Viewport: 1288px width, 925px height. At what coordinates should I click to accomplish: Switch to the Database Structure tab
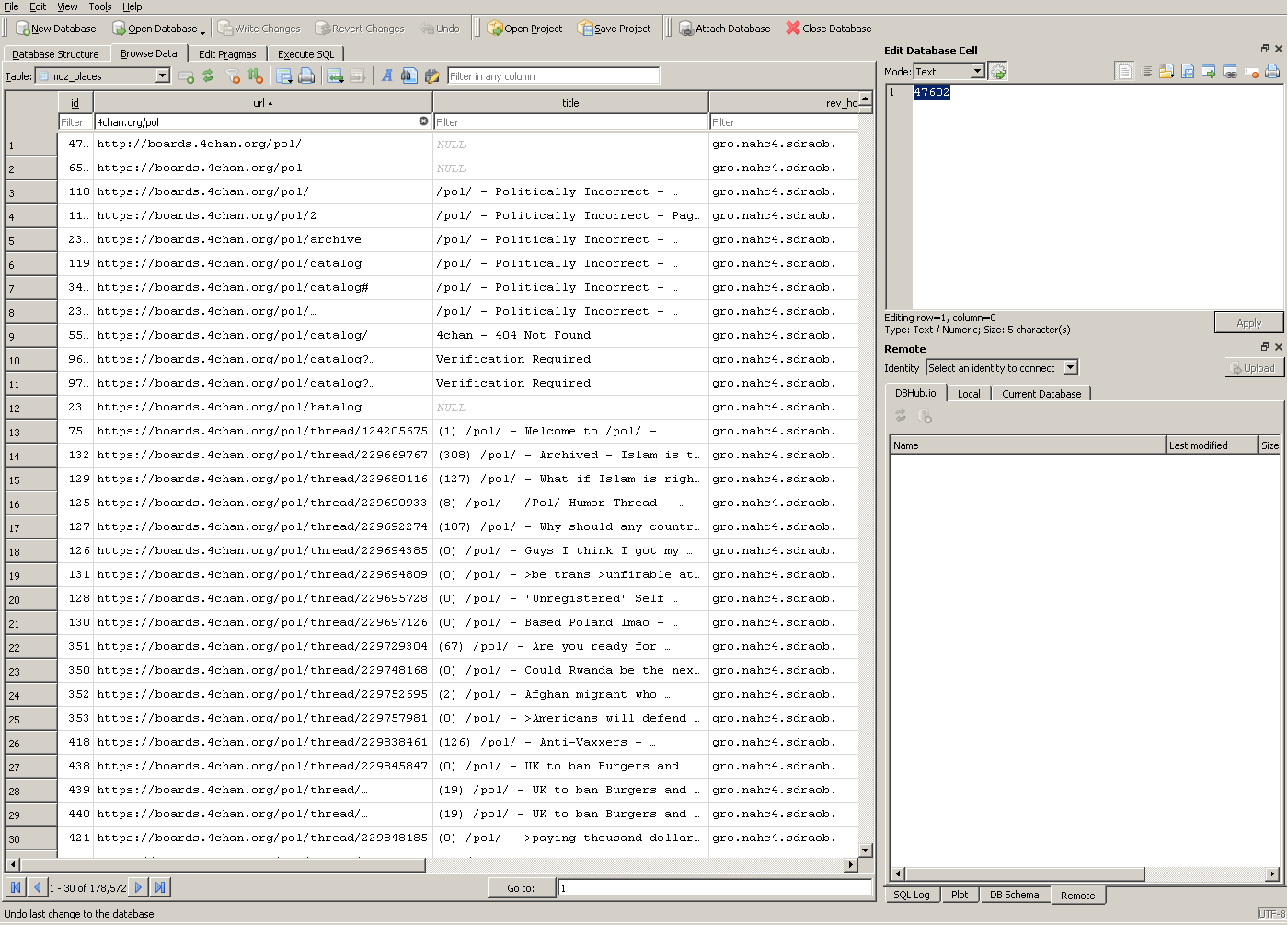click(x=55, y=54)
